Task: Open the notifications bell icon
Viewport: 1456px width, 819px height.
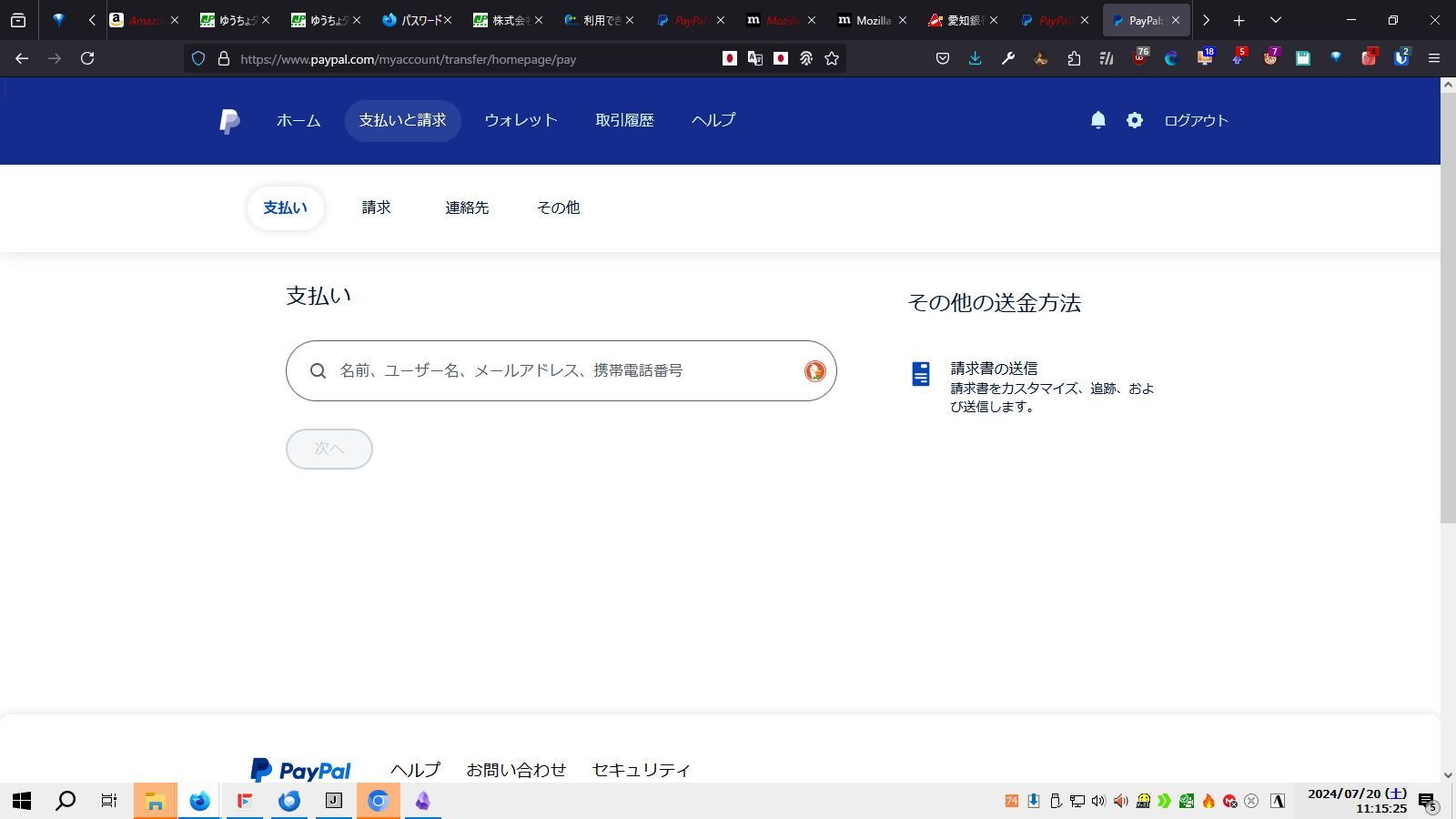Action: [x=1098, y=120]
